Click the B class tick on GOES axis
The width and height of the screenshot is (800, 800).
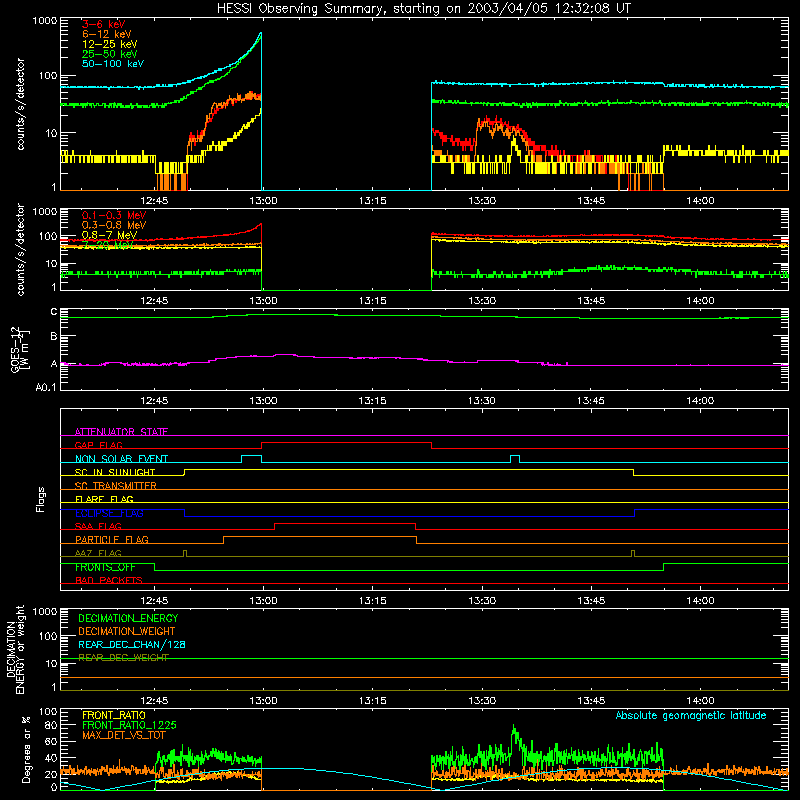point(54,336)
